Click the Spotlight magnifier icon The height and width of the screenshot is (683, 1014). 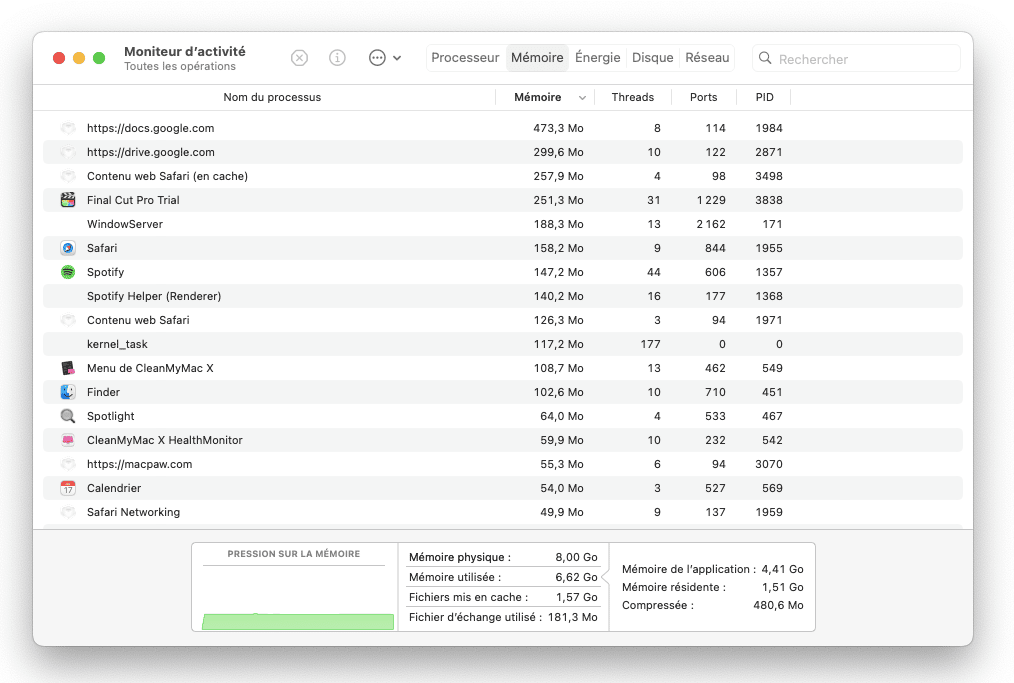coord(68,416)
